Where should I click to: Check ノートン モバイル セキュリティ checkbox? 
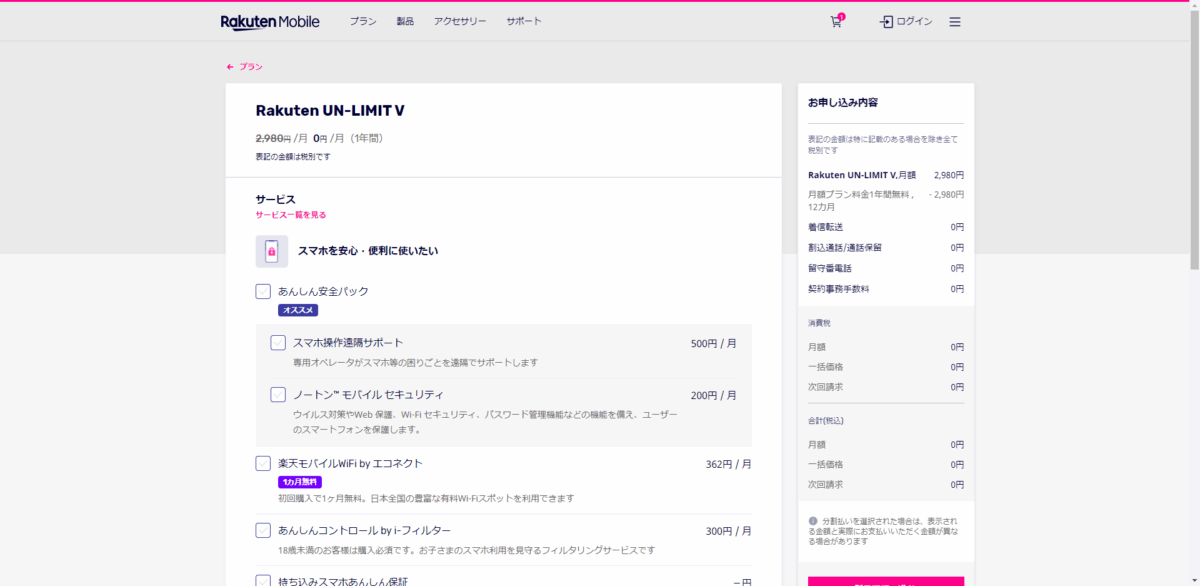278,394
